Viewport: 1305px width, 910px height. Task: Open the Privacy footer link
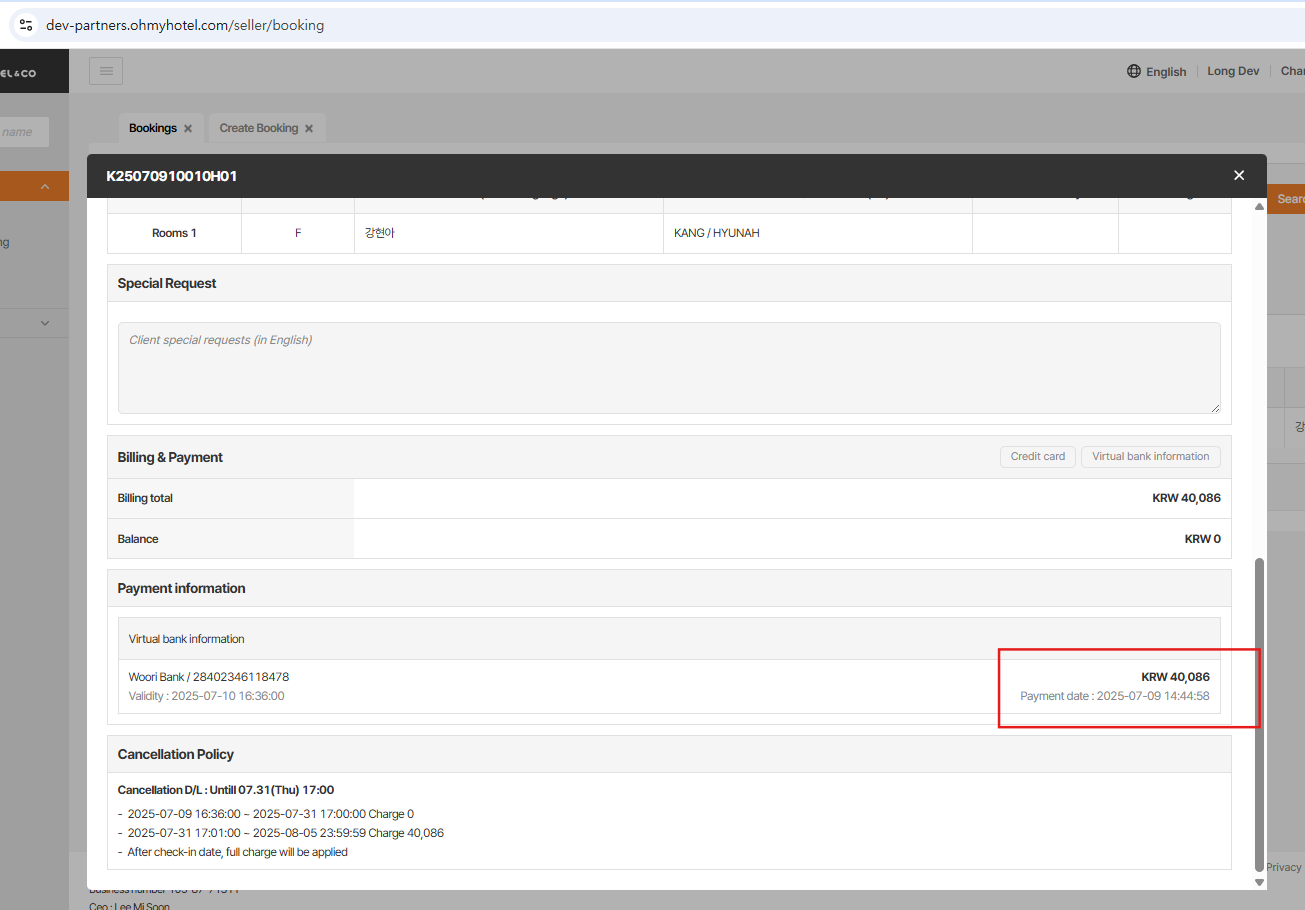(1283, 867)
